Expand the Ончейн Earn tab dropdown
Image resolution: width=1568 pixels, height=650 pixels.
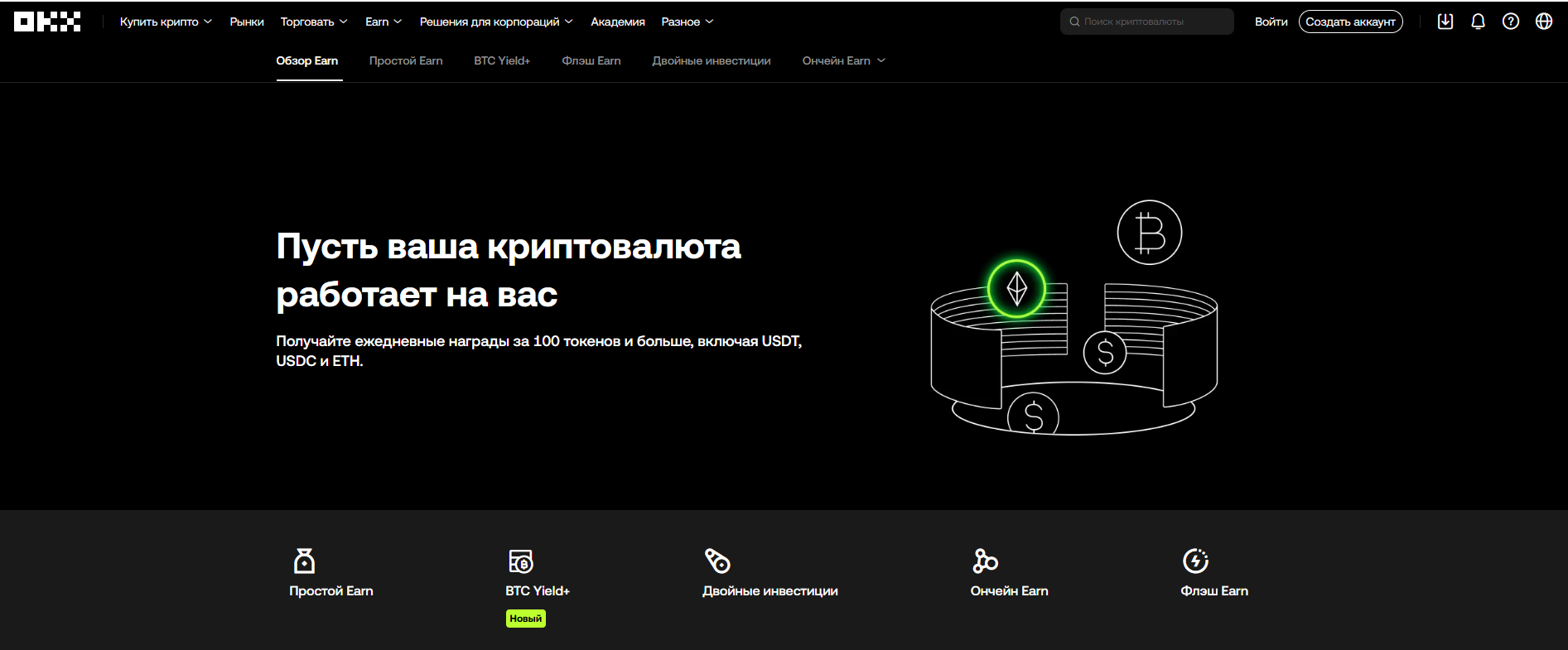[844, 60]
